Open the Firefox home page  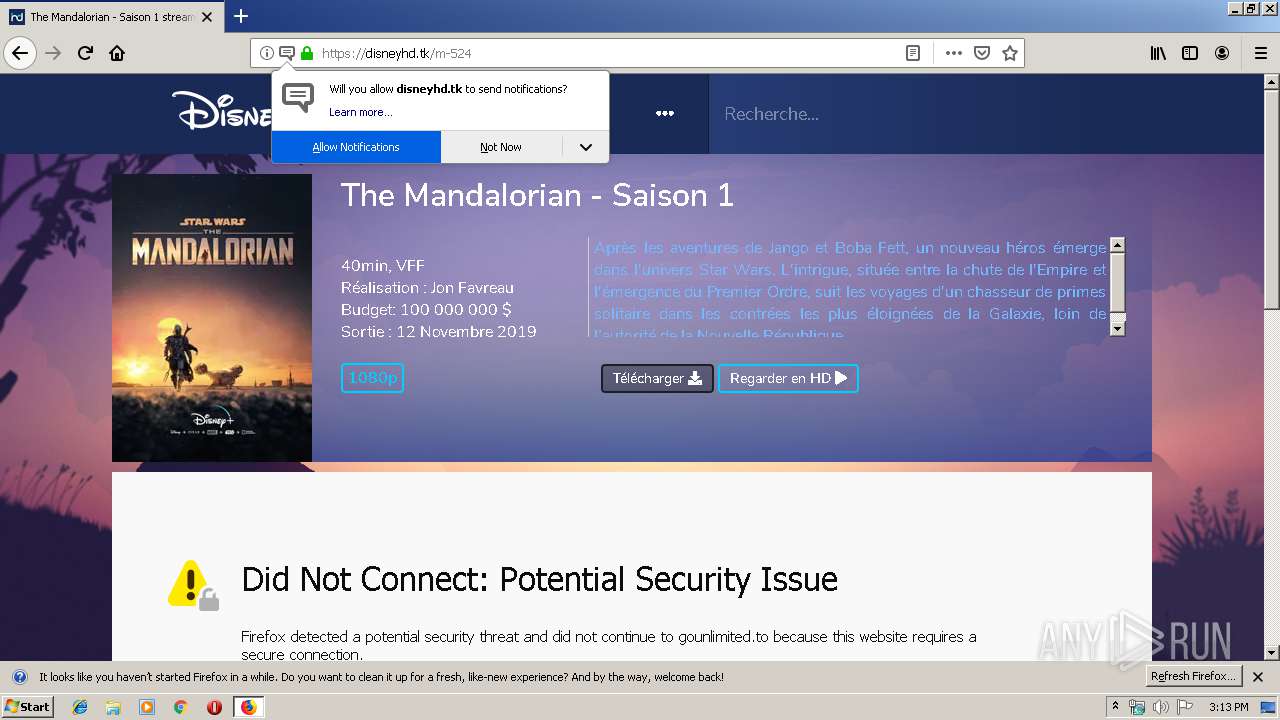pyautogui.click(x=117, y=53)
